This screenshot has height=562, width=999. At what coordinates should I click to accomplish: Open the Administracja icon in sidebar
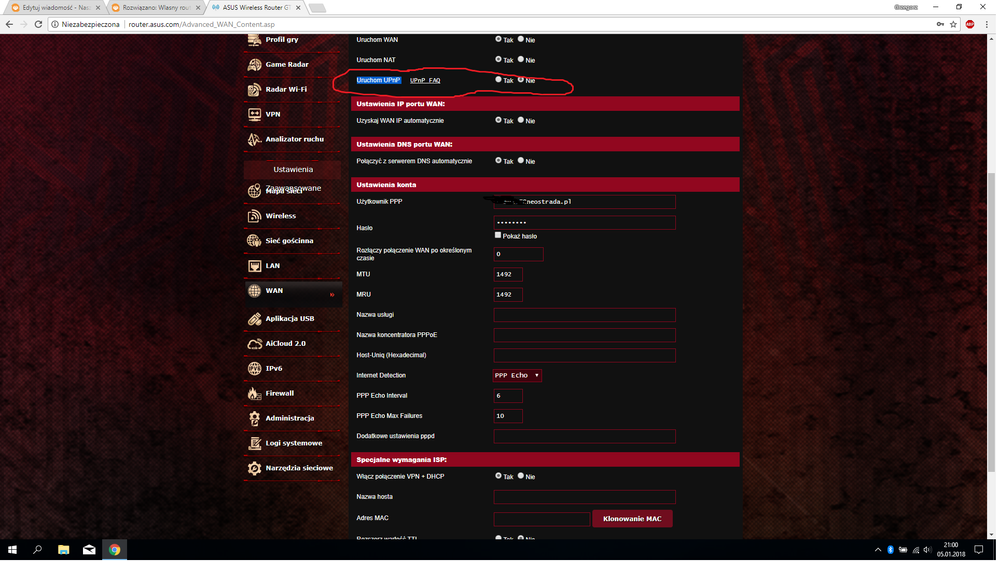point(255,419)
